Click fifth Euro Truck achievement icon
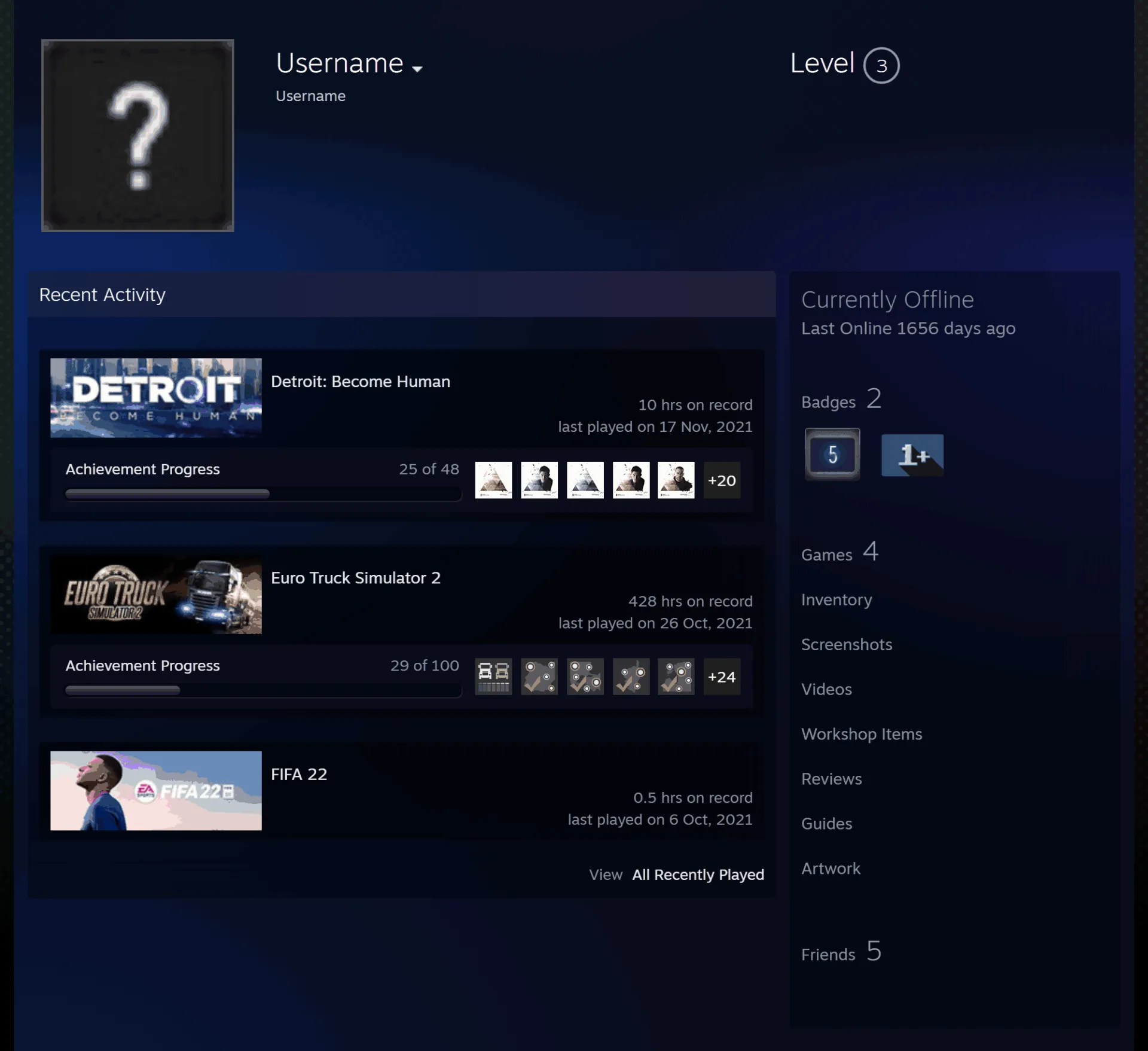Screen dimensions: 1148x1051 676,677
